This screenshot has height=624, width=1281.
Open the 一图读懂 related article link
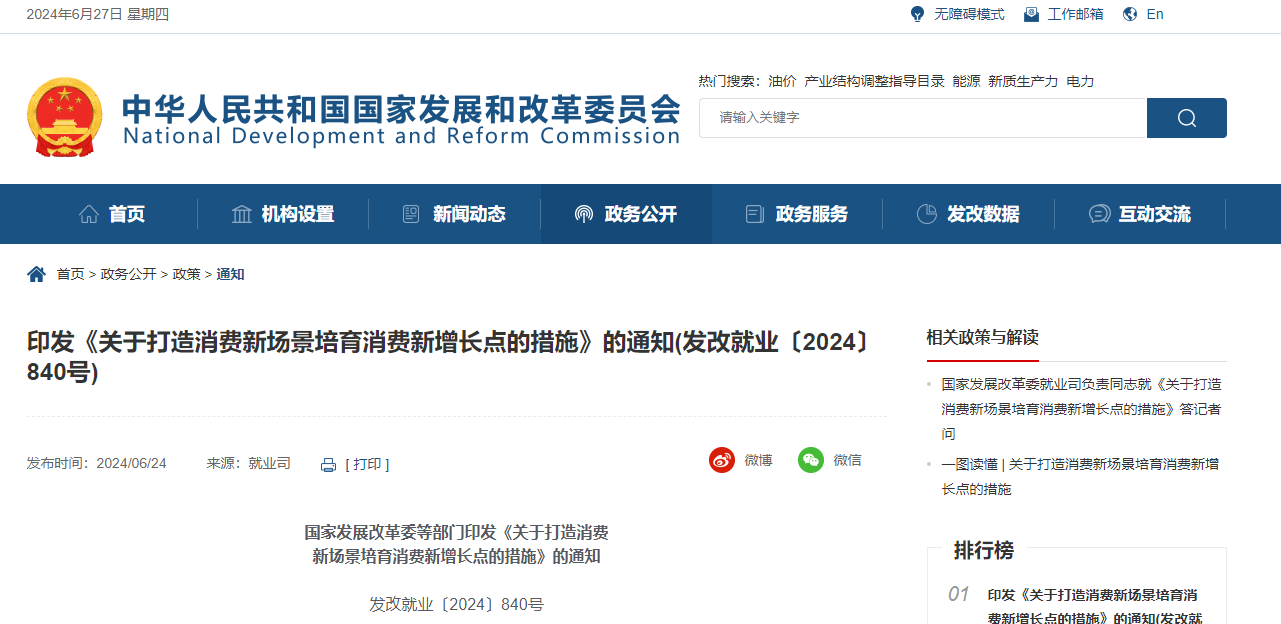coord(1080,476)
